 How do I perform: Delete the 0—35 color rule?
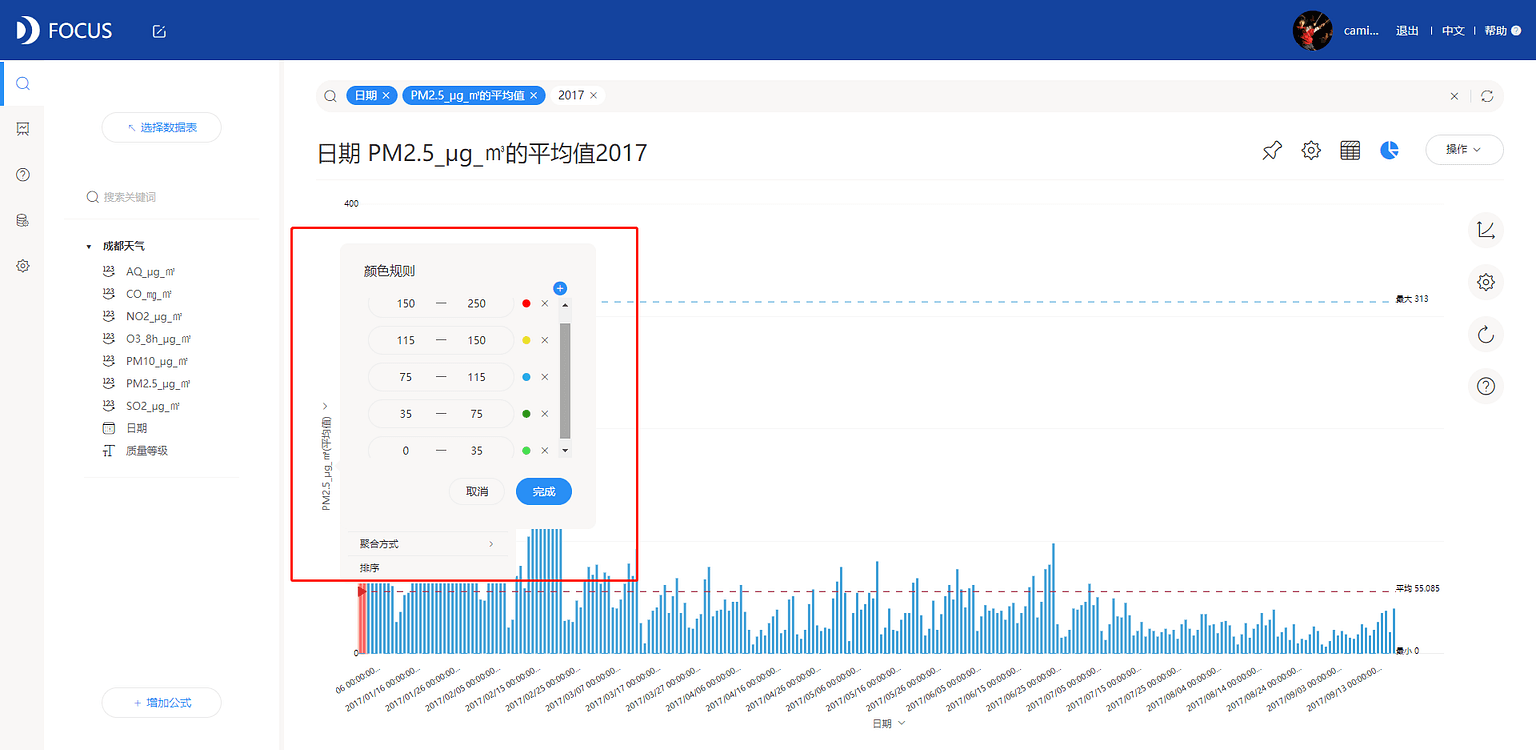tap(545, 451)
